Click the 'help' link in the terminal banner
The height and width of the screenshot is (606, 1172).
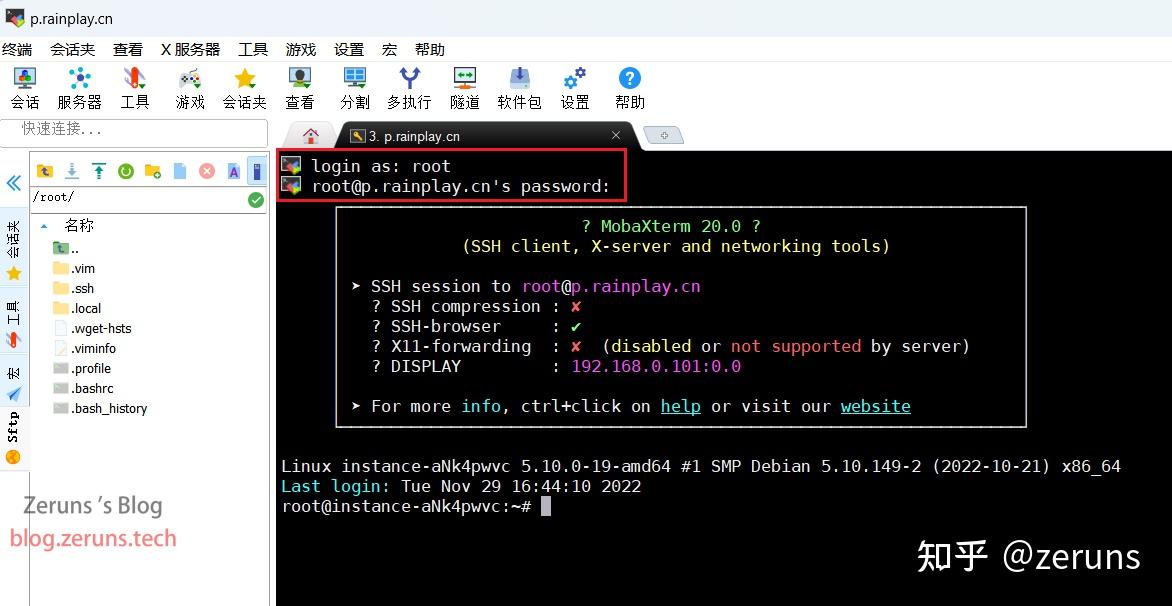coord(680,406)
